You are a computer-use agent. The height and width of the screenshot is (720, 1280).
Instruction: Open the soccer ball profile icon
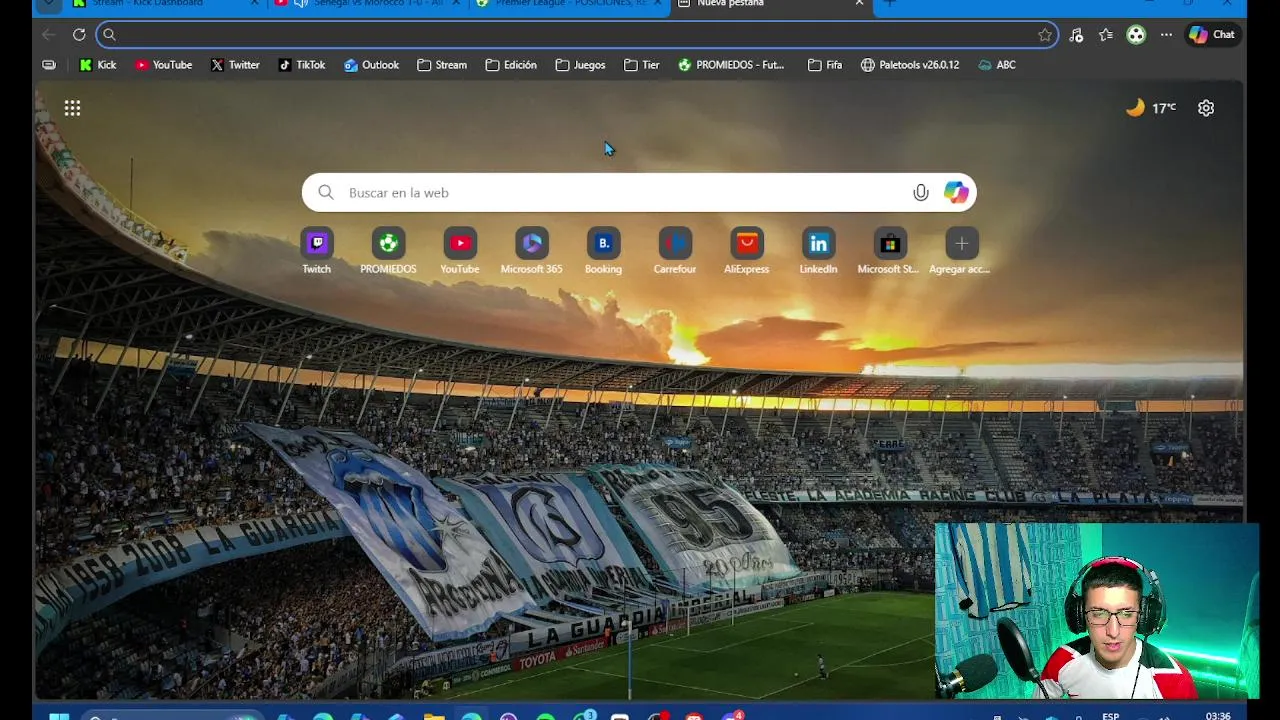[1136, 35]
